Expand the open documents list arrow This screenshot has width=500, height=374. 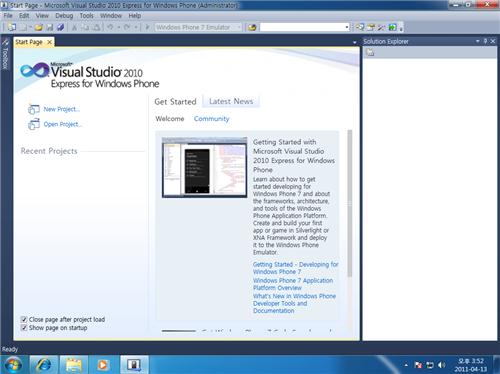click(354, 42)
